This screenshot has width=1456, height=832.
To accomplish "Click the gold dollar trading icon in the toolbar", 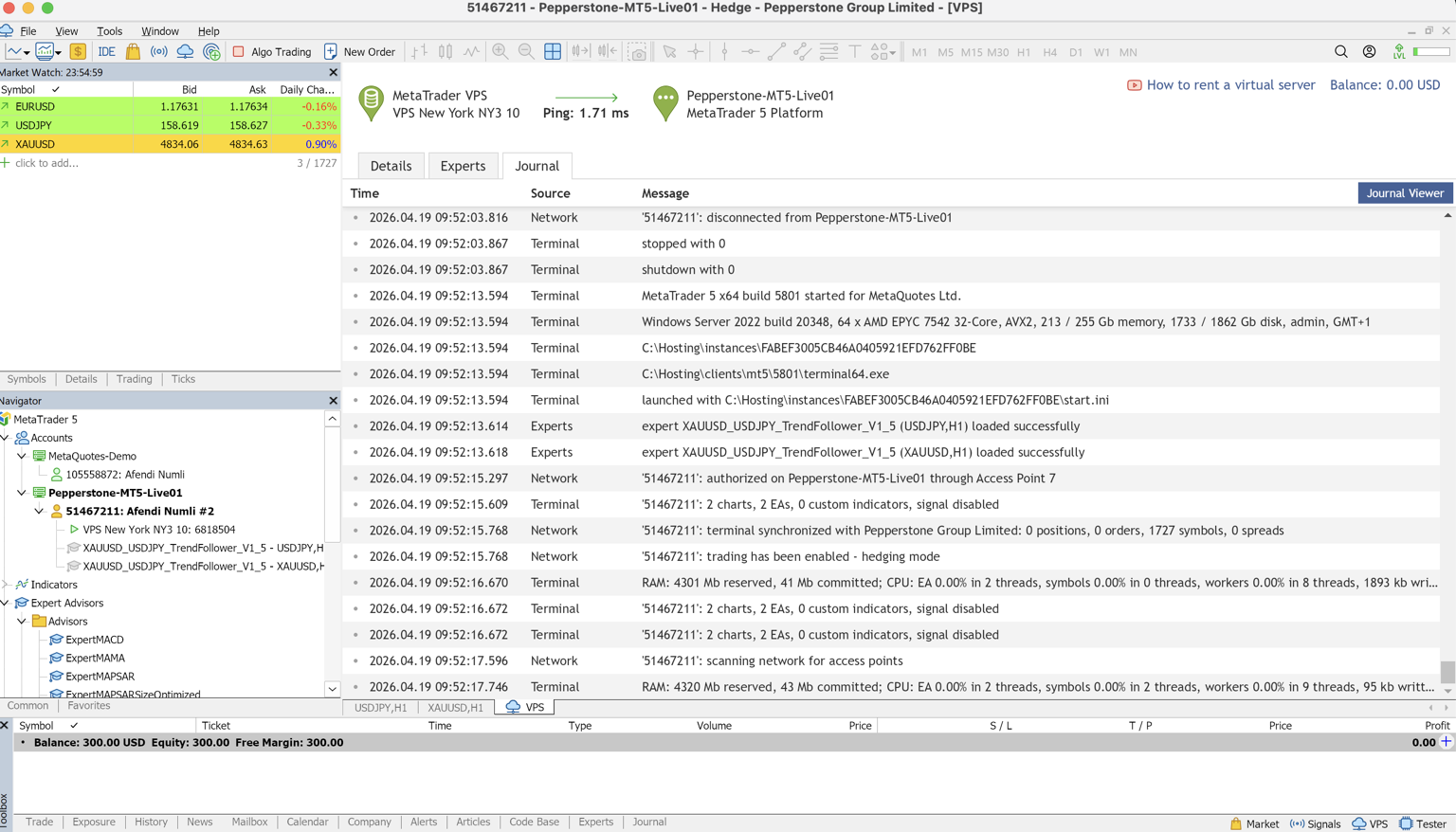I will [x=78, y=52].
